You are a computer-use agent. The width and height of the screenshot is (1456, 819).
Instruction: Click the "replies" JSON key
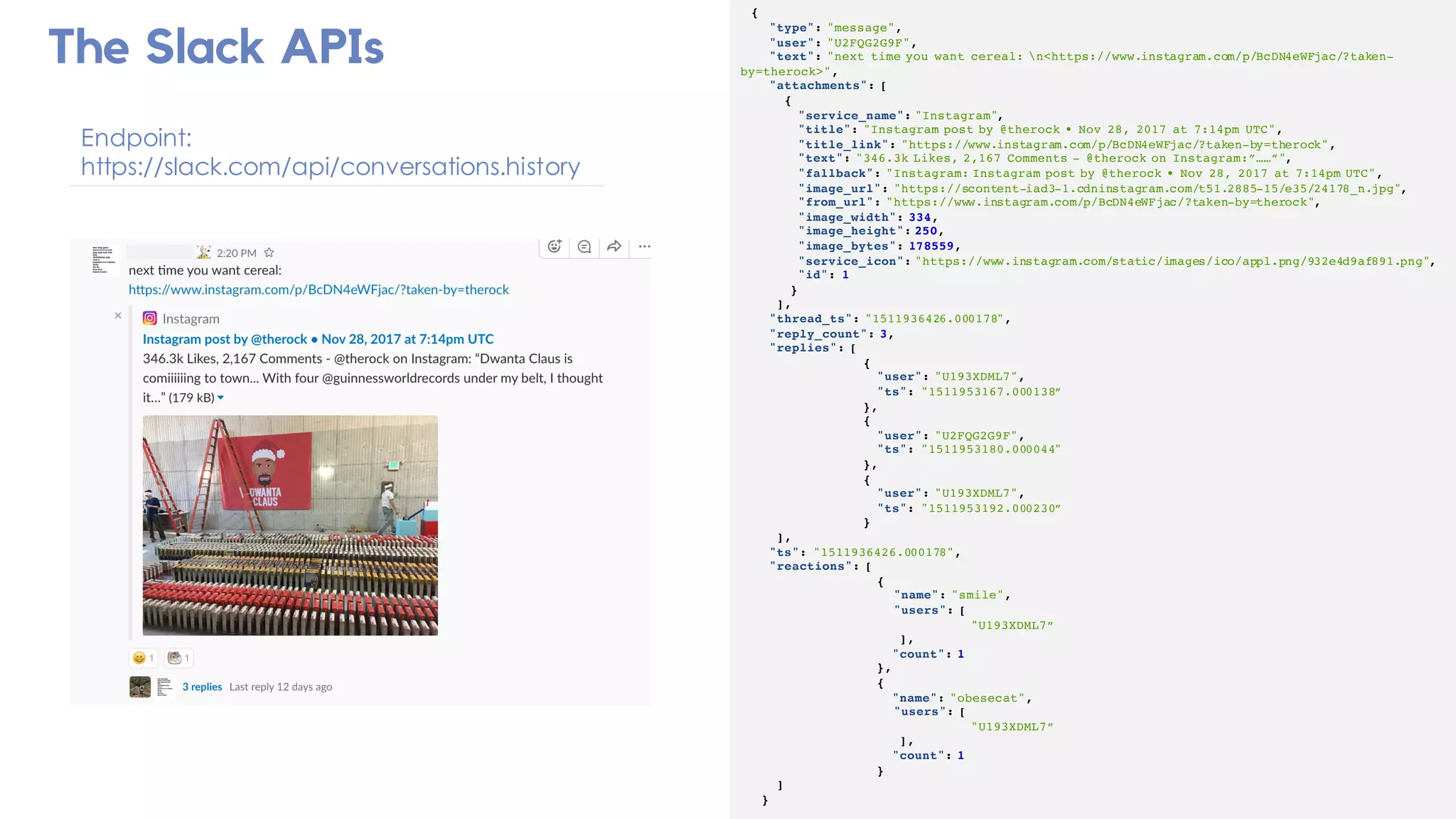point(803,348)
